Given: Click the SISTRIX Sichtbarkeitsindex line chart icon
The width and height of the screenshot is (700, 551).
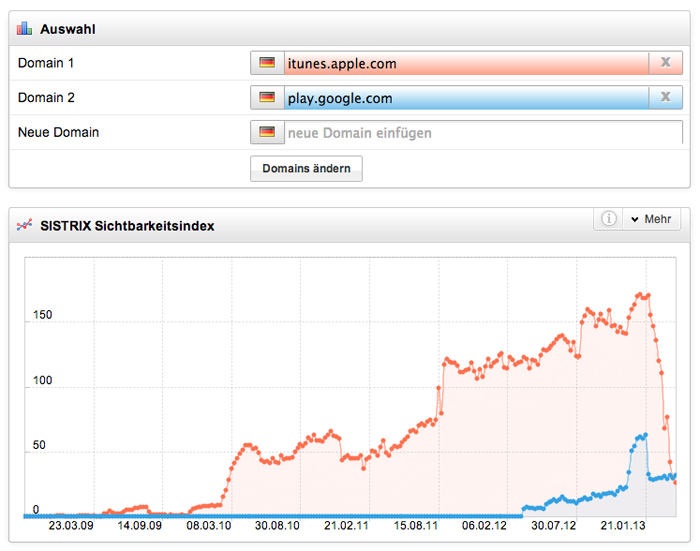Looking at the screenshot, I should [25, 226].
